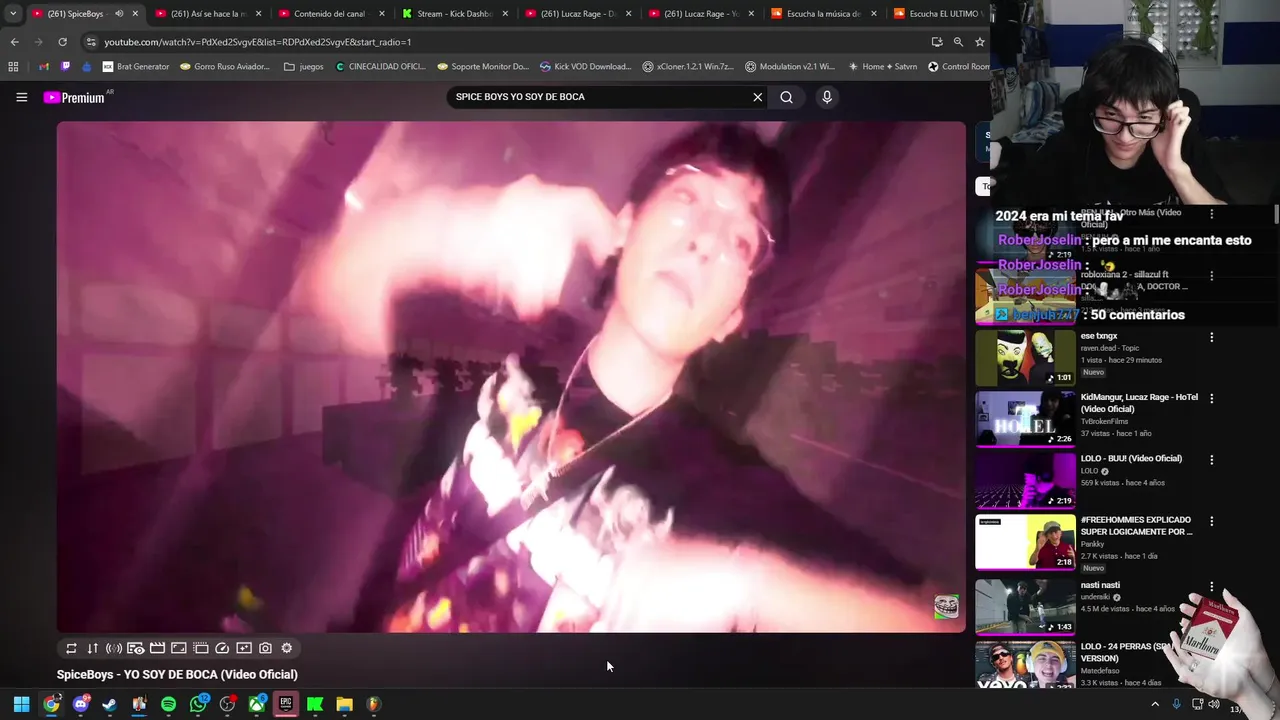Open FL Studio from the taskbar

click(374, 704)
